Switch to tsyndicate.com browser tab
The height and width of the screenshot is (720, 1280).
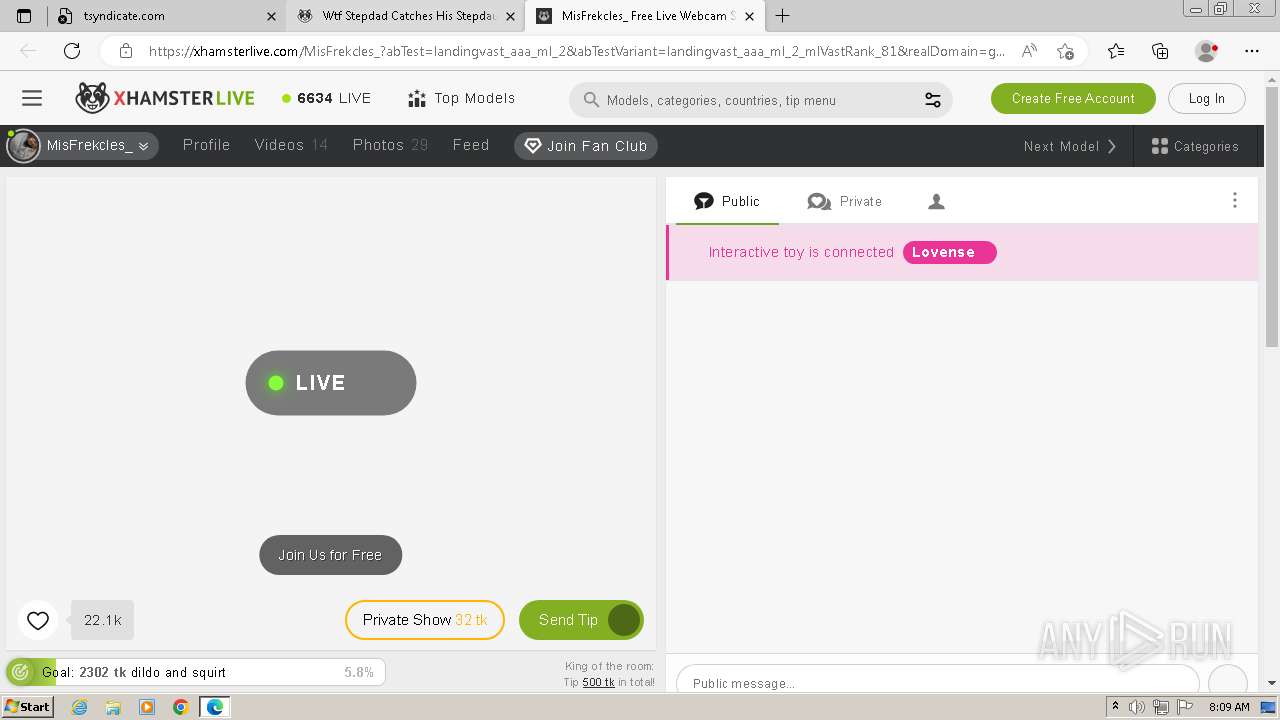click(166, 16)
